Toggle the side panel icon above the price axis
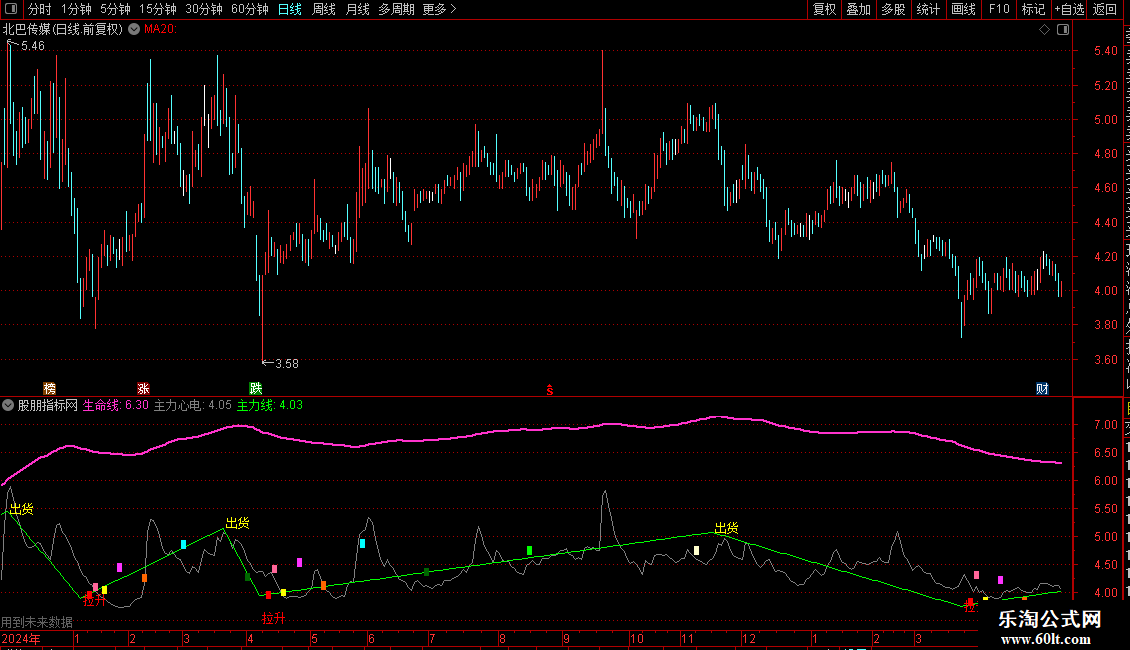This screenshot has height=650, width=1130. 1063,29
